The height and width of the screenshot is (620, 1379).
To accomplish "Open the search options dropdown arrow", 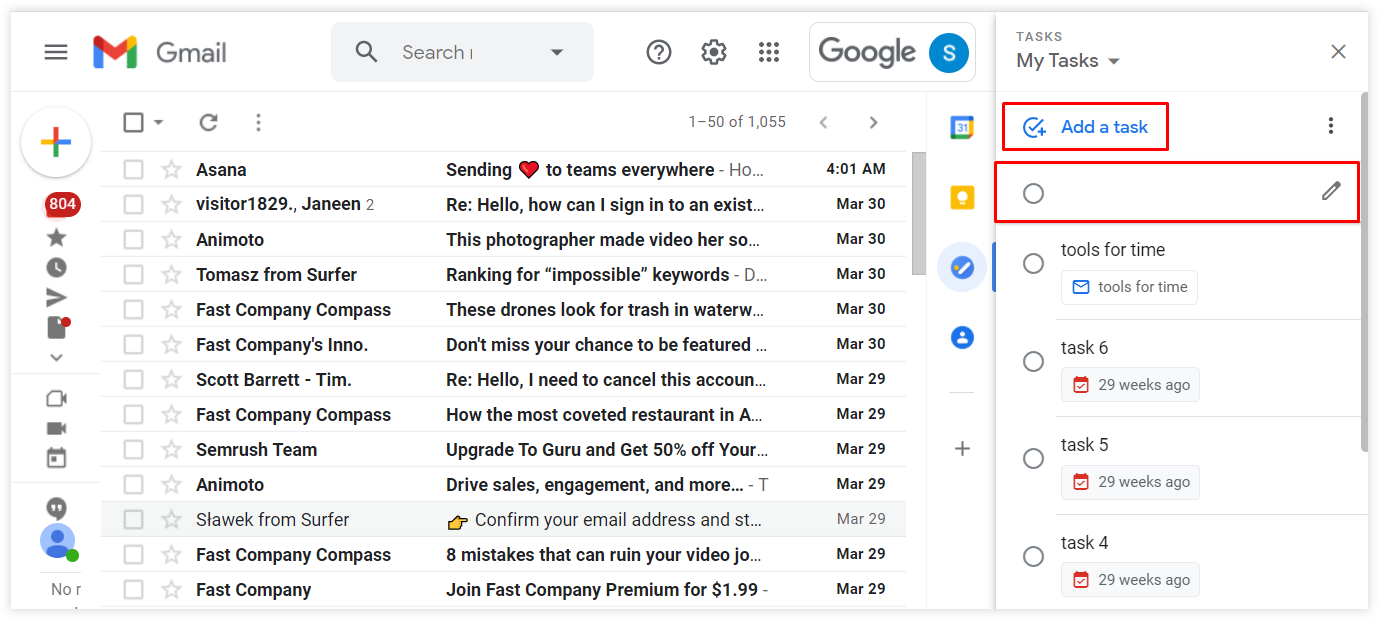I will point(557,51).
